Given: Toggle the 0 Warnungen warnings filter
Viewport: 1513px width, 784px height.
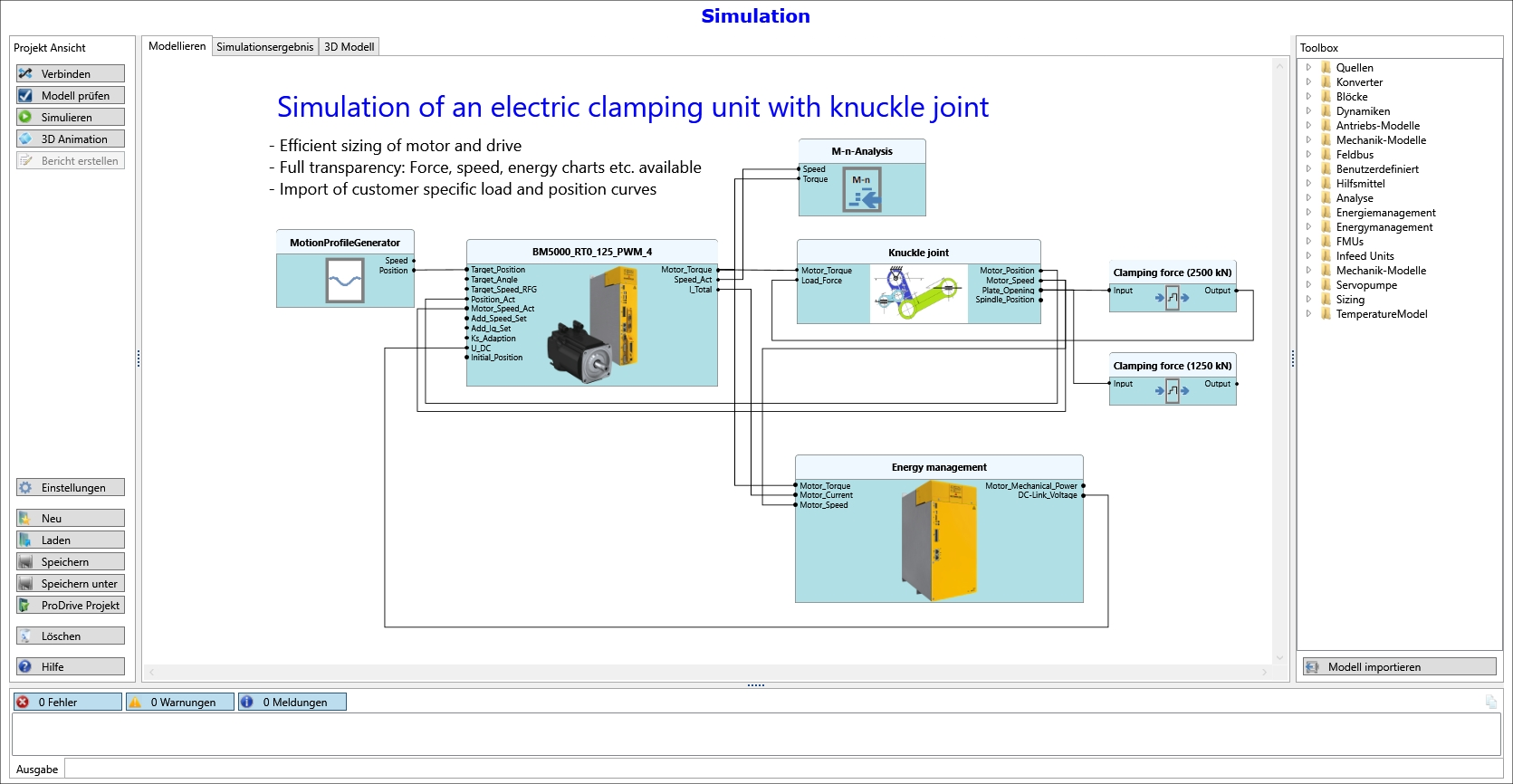Looking at the screenshot, I should 179,702.
